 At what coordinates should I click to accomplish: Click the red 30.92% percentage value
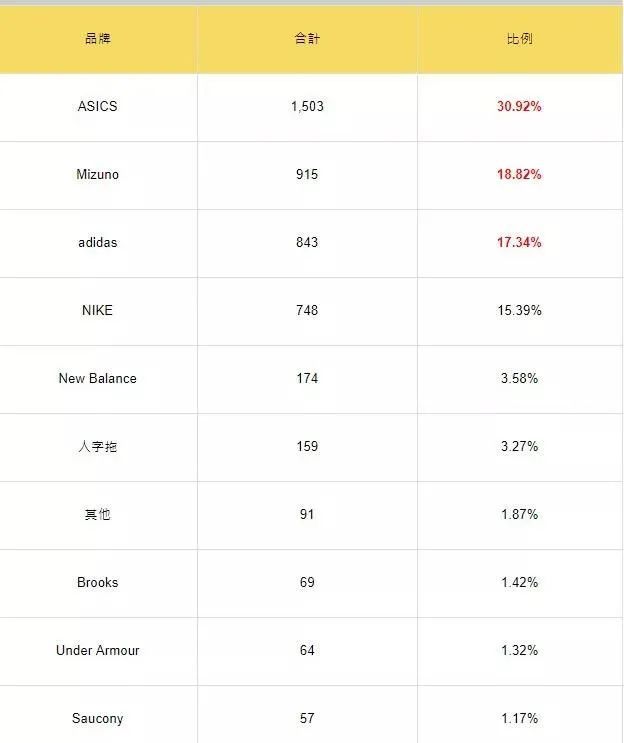(519, 106)
